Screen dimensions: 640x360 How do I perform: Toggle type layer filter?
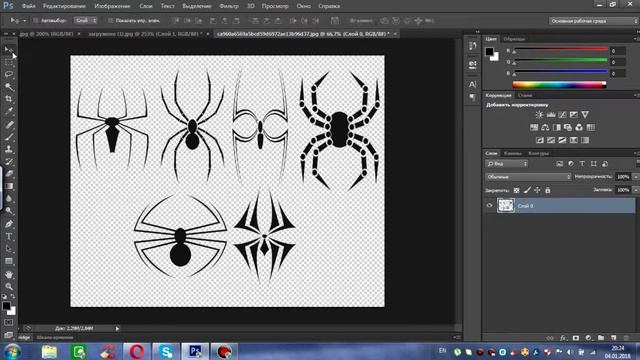(x=582, y=164)
